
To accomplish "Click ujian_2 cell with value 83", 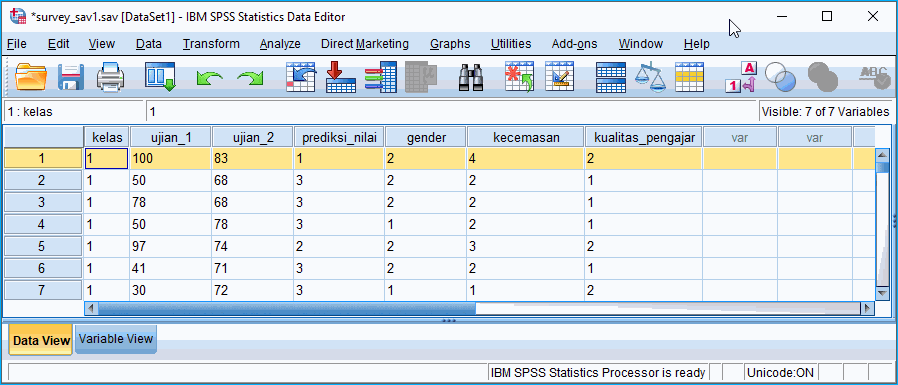I will tap(253, 159).
